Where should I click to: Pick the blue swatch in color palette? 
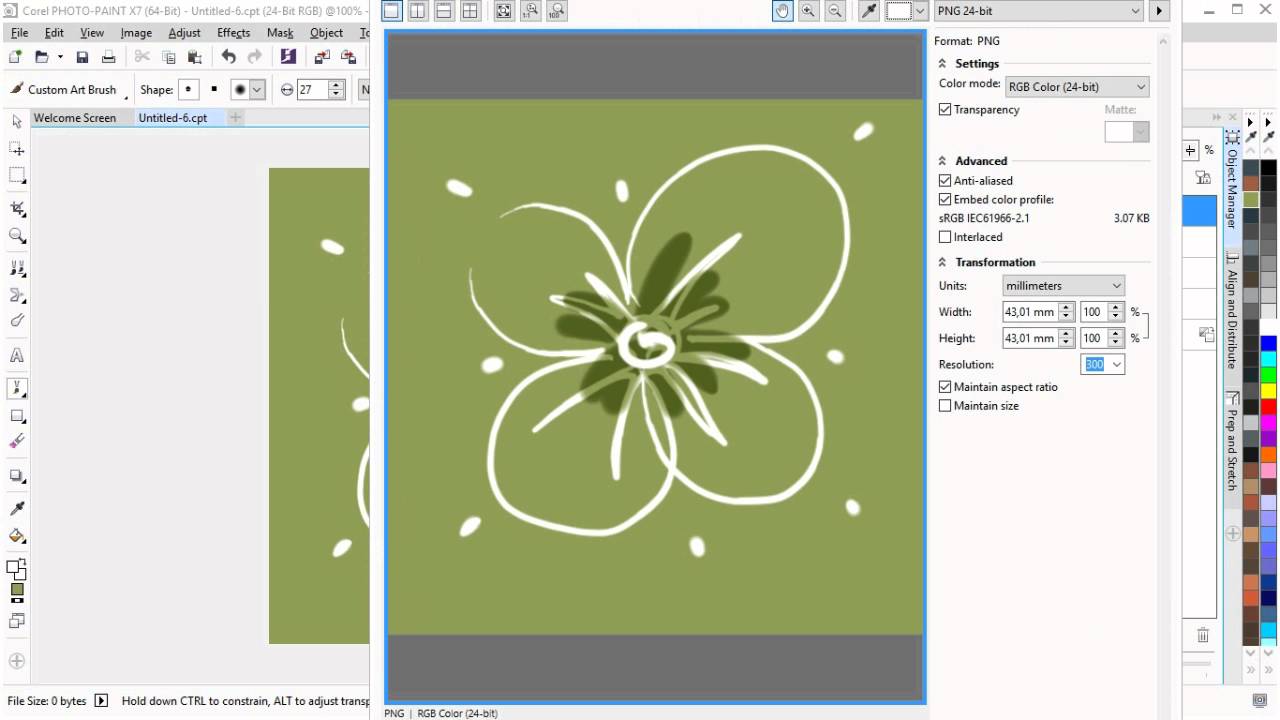pos(1269,343)
